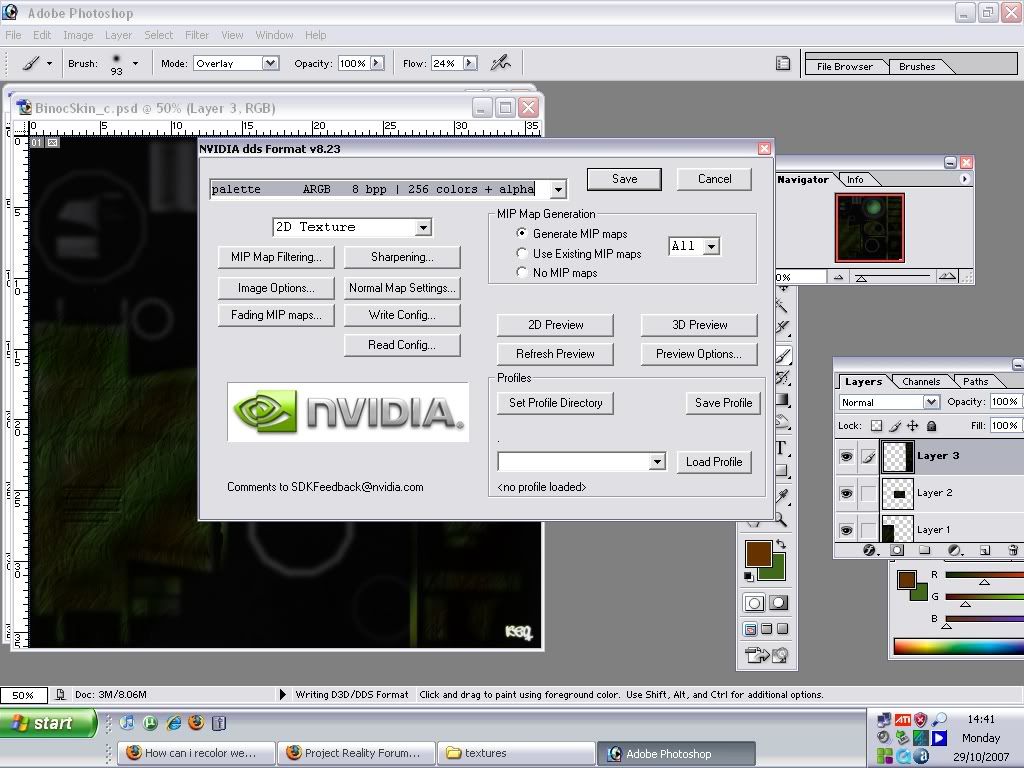
Task: Enable Quick Mask mode
Action: (777, 603)
